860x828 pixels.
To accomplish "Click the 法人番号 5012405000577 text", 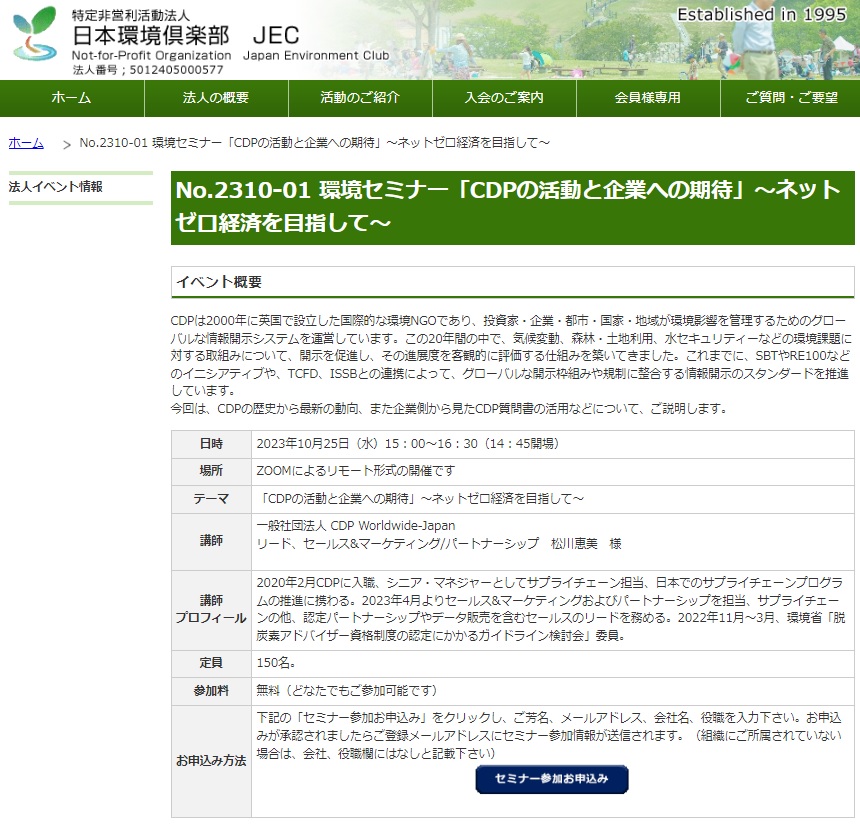I will (x=148, y=70).
